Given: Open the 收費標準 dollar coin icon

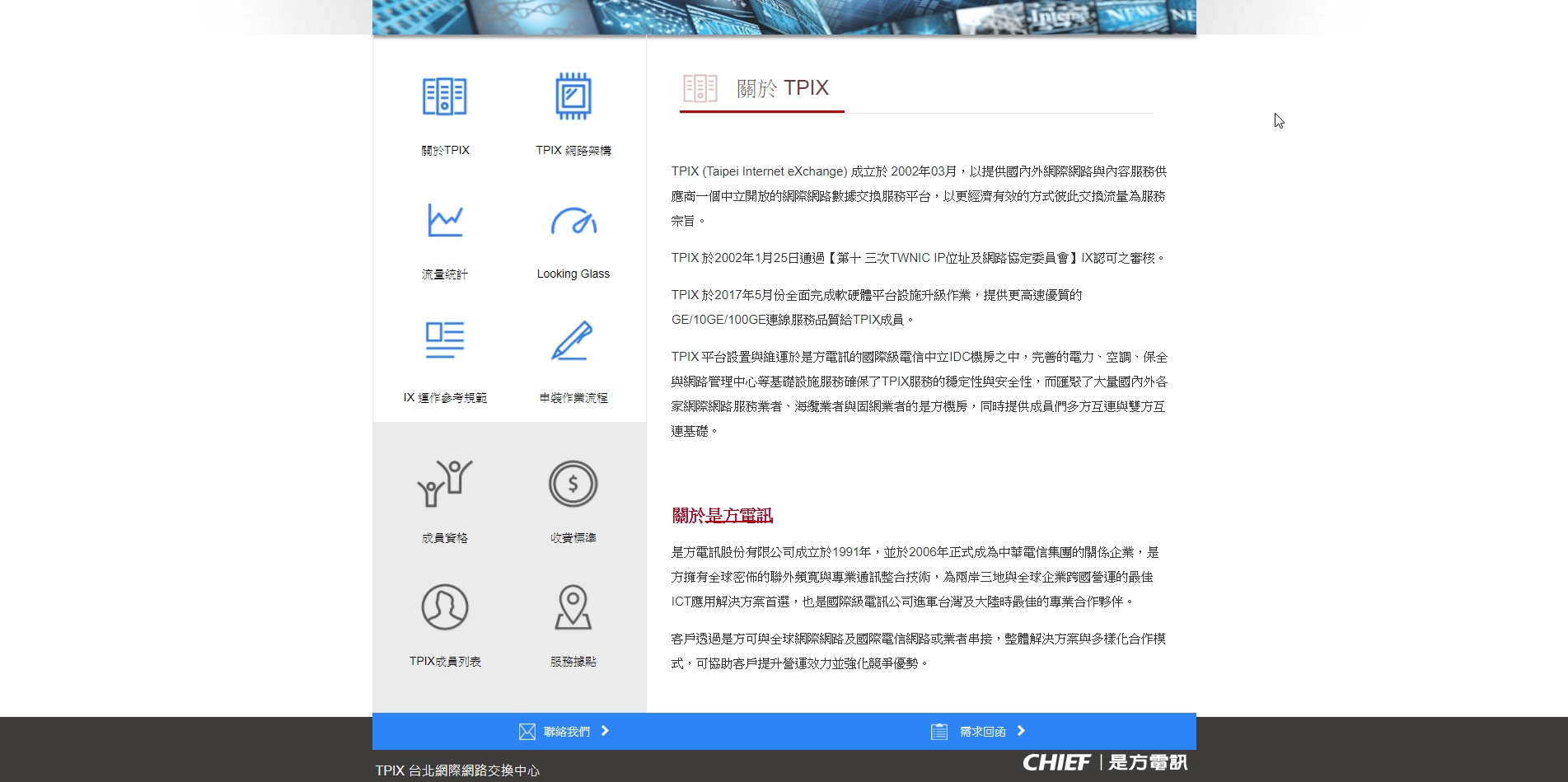Looking at the screenshot, I should point(573,484).
